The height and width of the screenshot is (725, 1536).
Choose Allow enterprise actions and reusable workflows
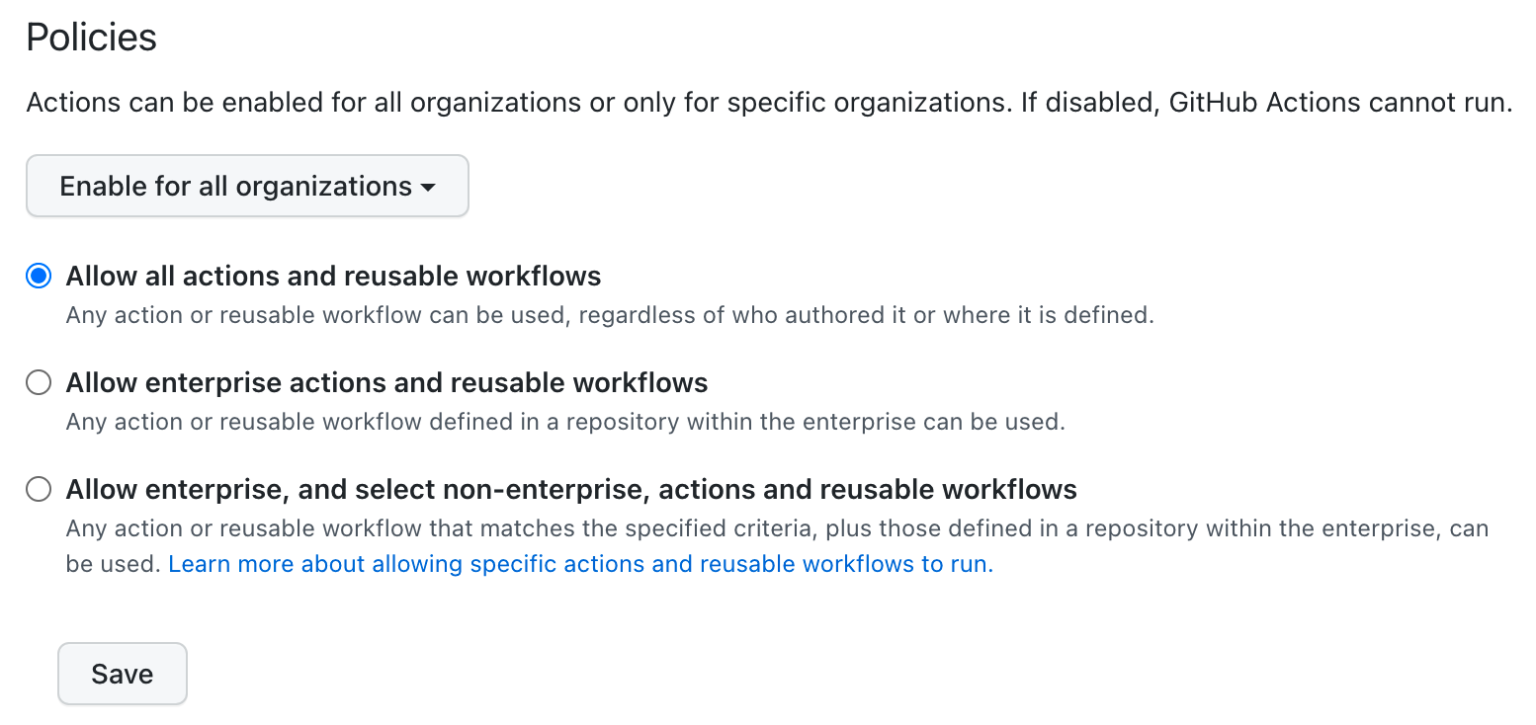(x=38, y=382)
